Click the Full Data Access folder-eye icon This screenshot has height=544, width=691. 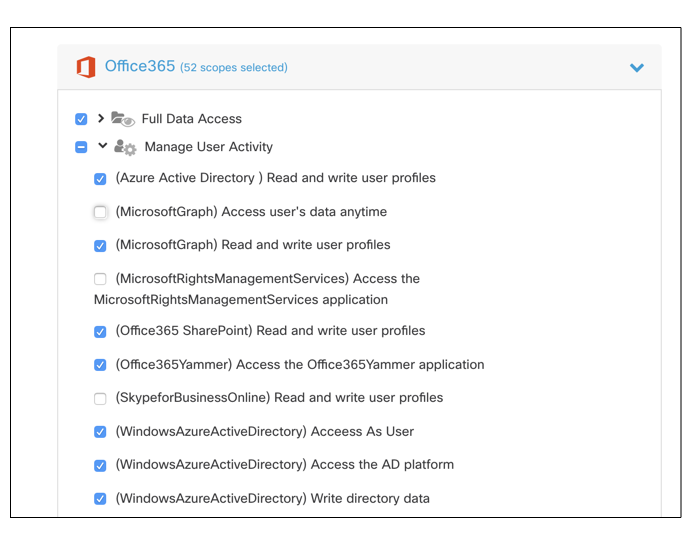(123, 119)
